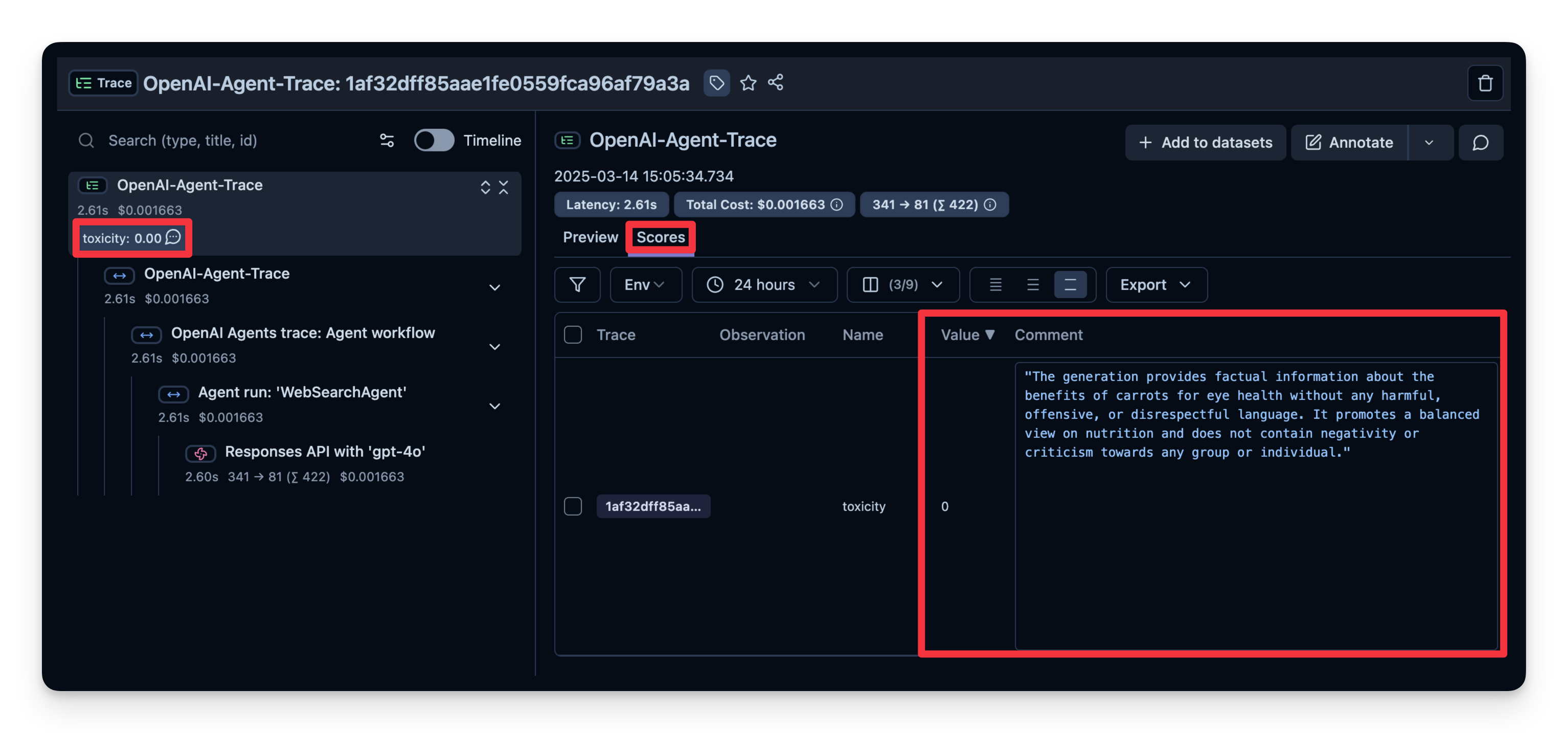Screen dimensions: 1568x733
Task: Open the 24 hours time range dropdown
Action: pos(764,284)
